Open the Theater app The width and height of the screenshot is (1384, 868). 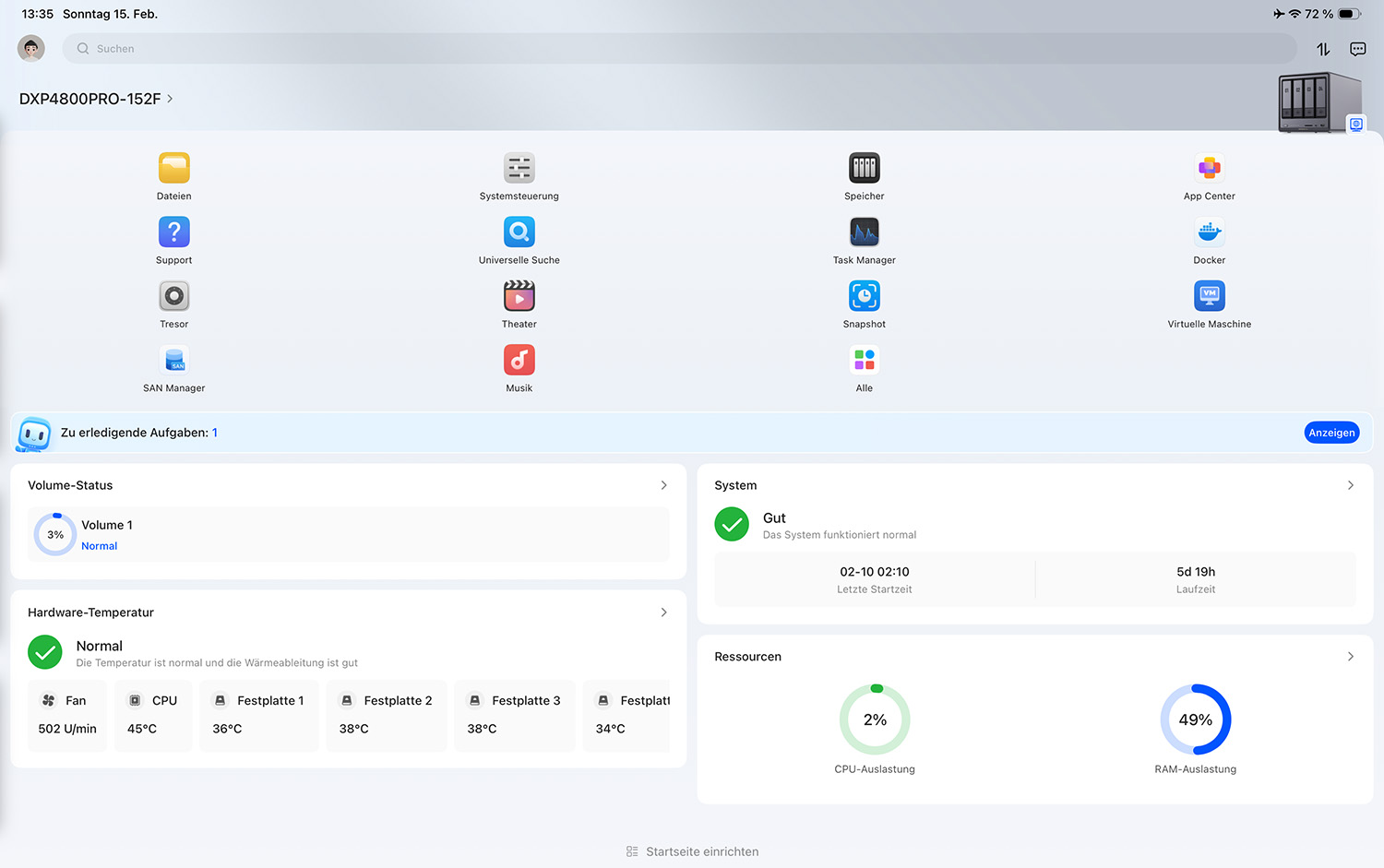519,296
